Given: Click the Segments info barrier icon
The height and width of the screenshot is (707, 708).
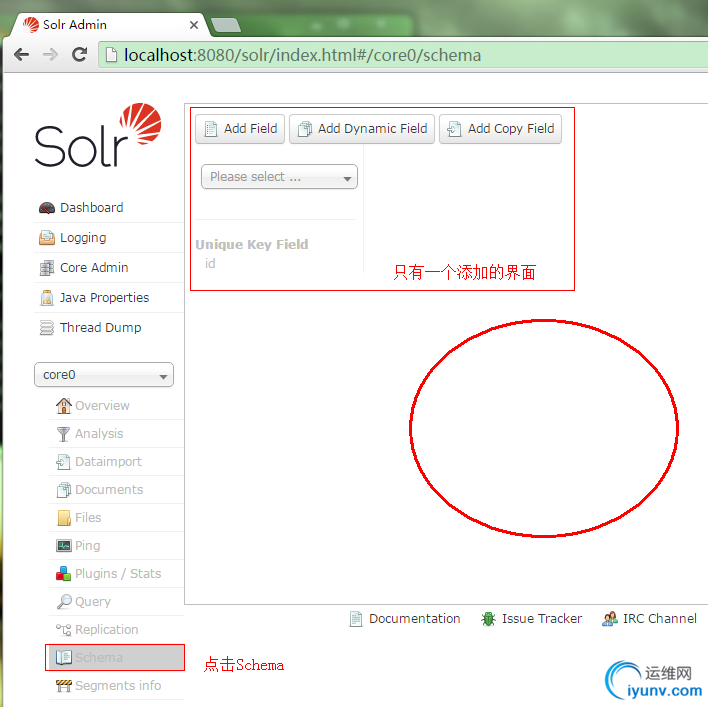Looking at the screenshot, I should [64, 686].
